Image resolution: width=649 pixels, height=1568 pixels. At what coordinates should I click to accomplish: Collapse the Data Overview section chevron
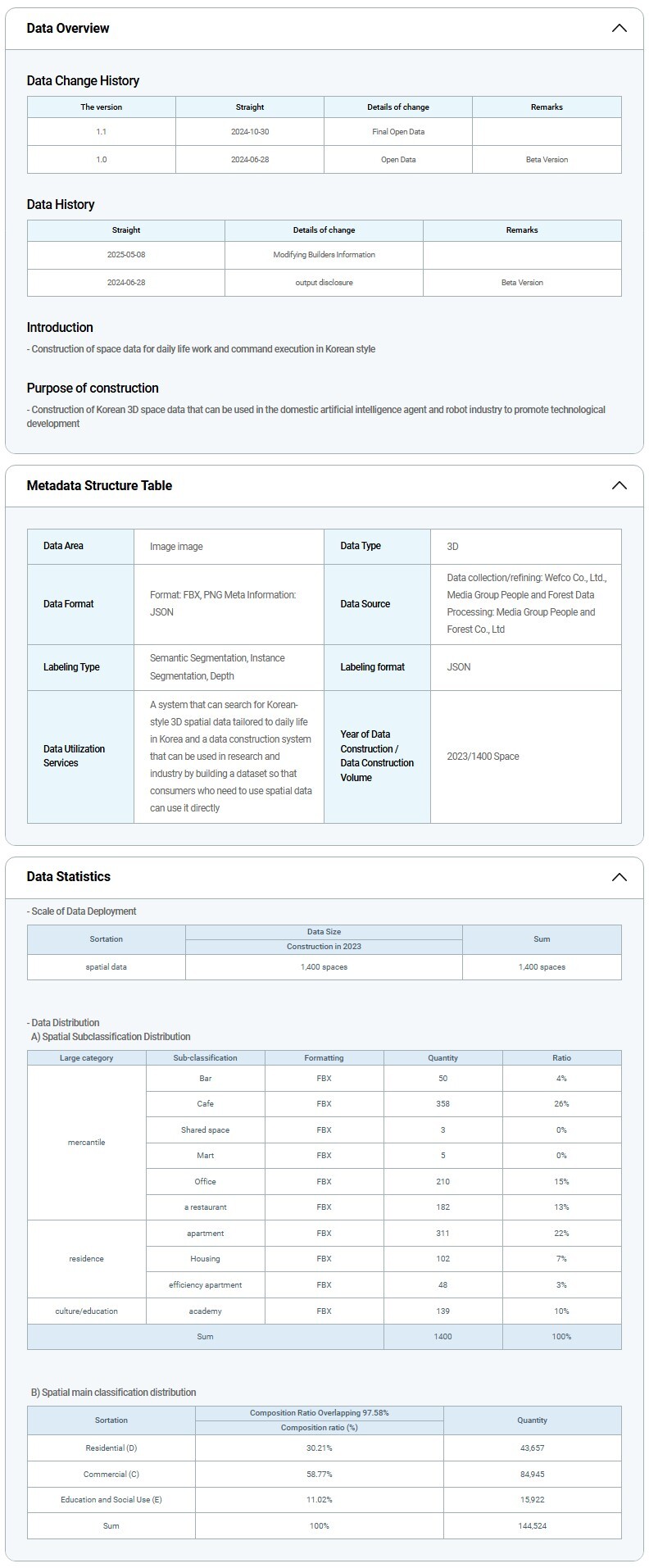point(619,28)
